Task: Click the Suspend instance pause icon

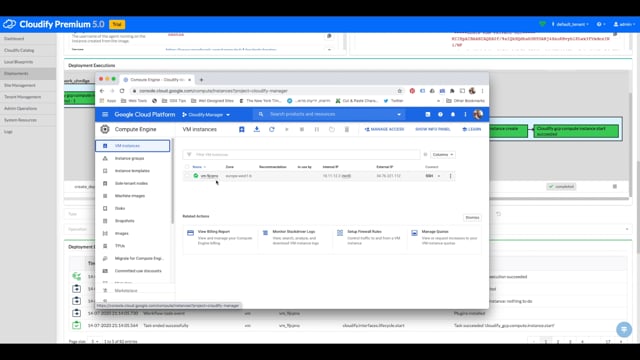Action: 317,129
